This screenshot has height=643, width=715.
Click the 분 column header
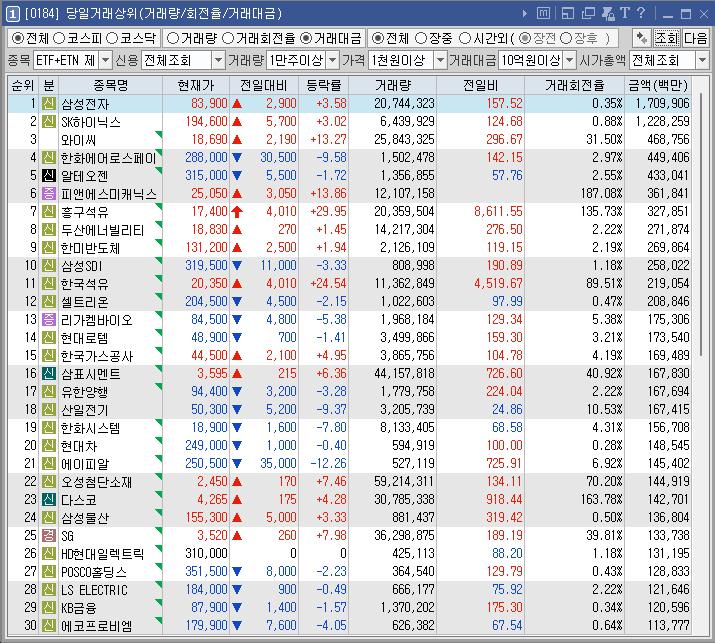[x=49, y=85]
